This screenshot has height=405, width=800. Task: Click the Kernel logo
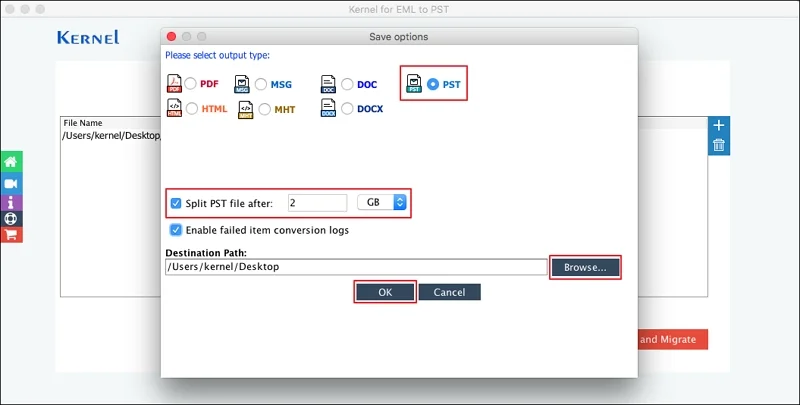point(88,38)
